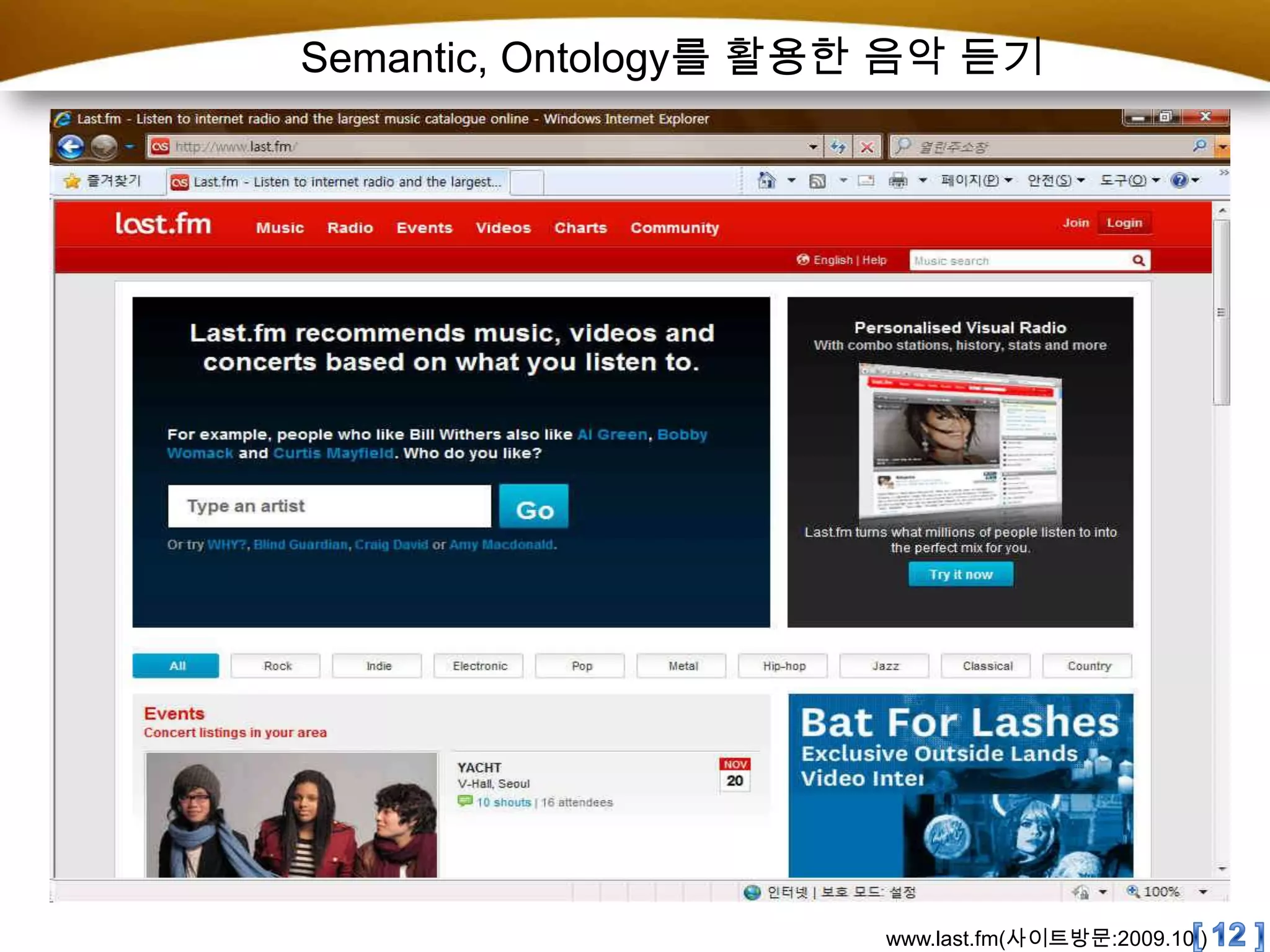Select the Last.fm browser tab
Image resolution: width=1270 pixels, height=952 pixels.
click(338, 182)
